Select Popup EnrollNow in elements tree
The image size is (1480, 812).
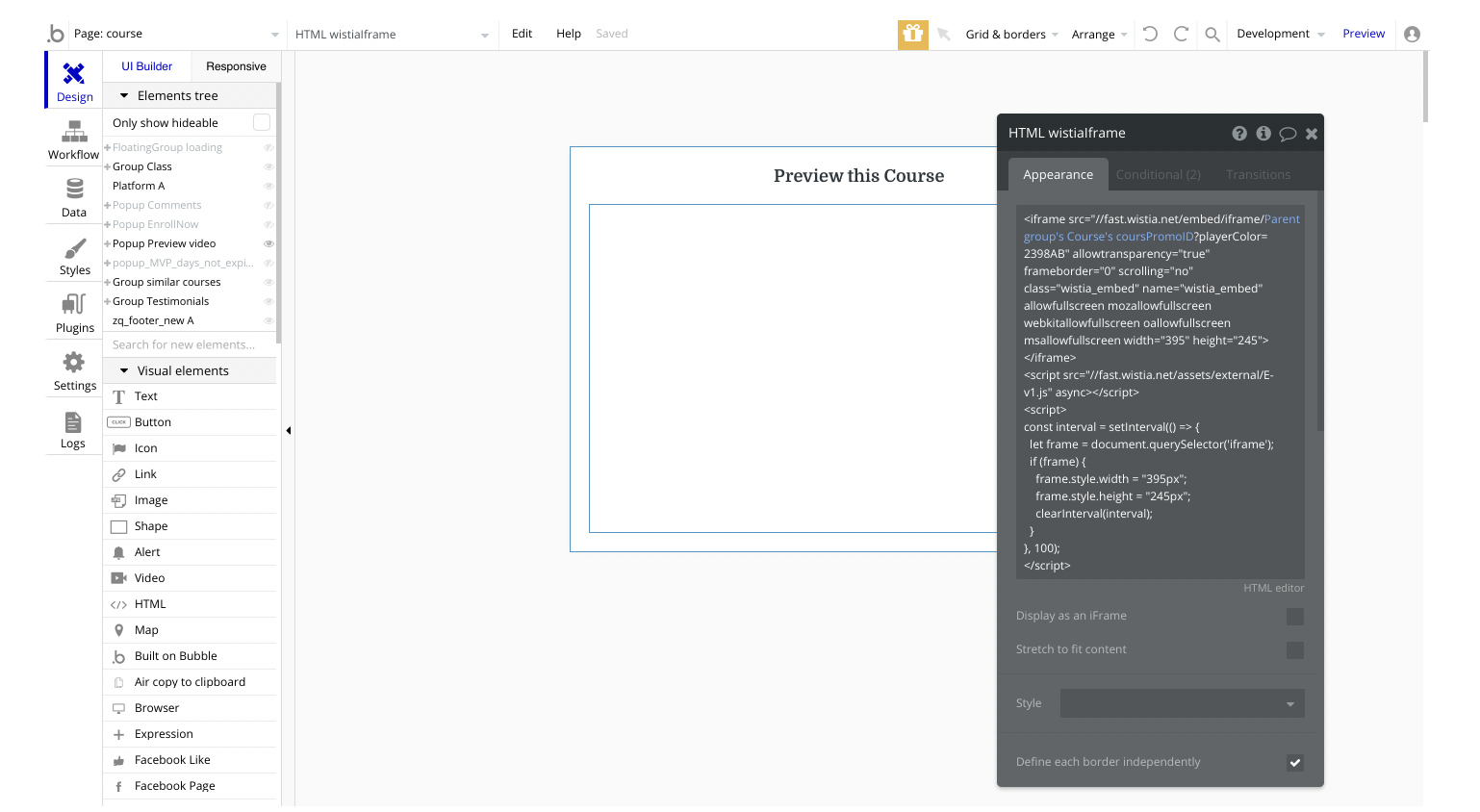point(156,224)
